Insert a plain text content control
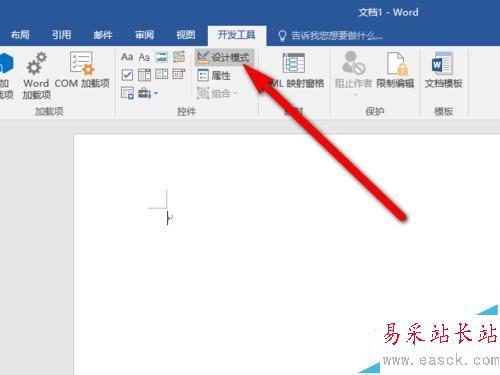 144,57
